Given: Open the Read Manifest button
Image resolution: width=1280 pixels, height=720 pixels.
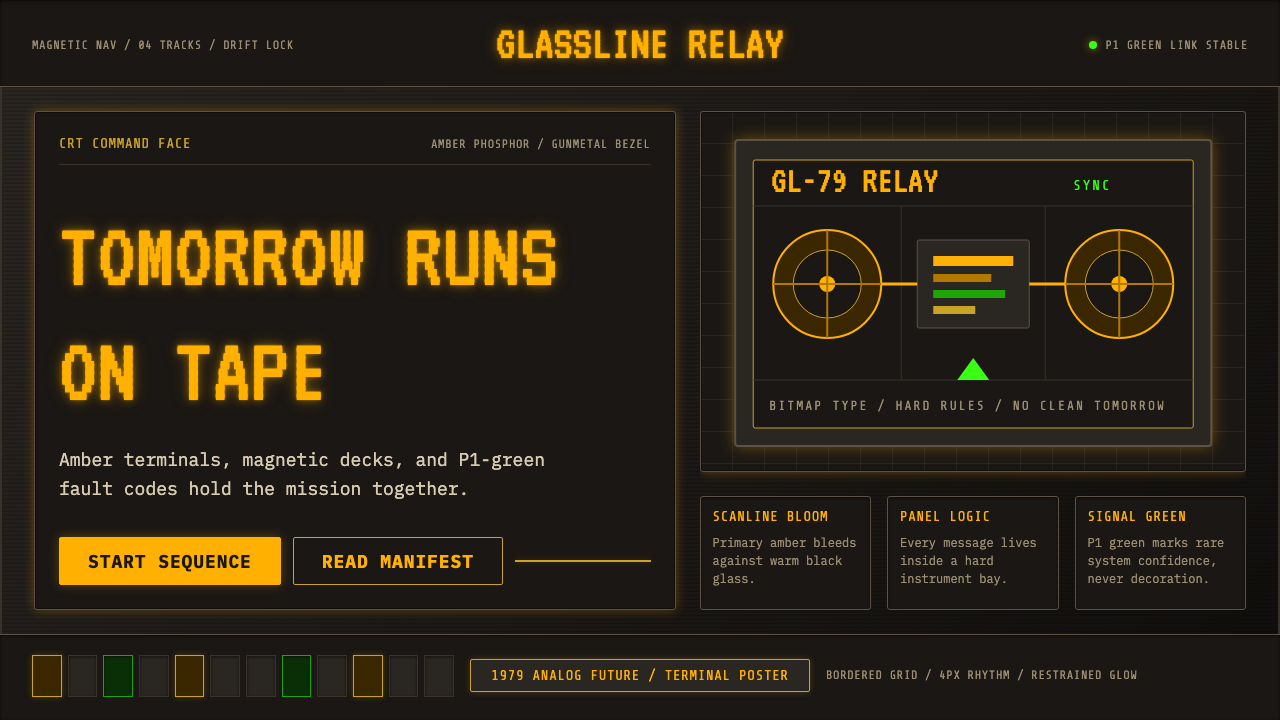Looking at the screenshot, I should (398, 561).
